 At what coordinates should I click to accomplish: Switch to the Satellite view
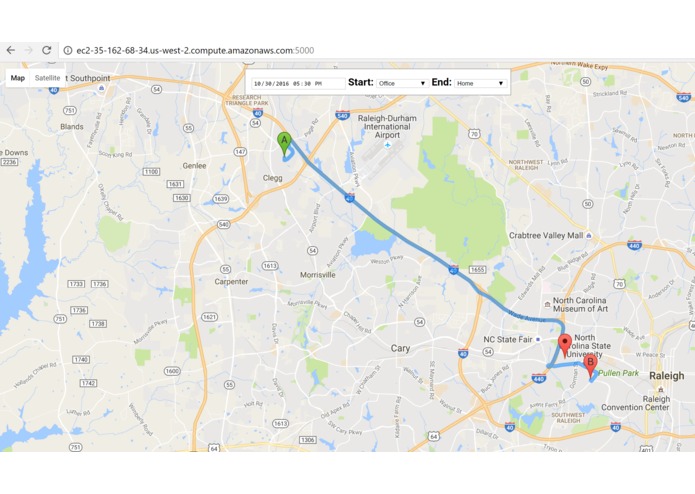47,78
